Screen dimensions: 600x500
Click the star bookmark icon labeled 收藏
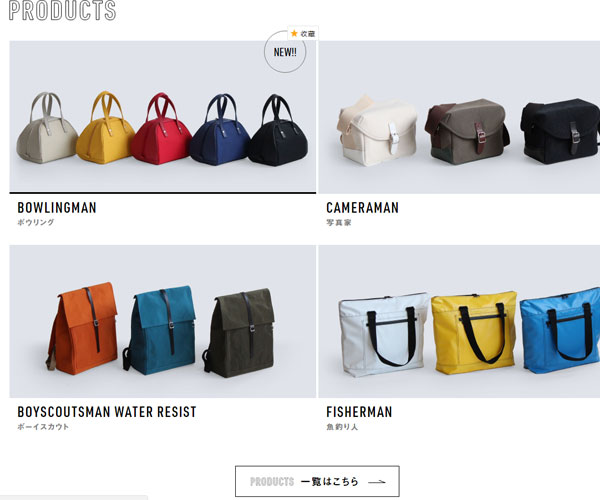click(x=303, y=34)
